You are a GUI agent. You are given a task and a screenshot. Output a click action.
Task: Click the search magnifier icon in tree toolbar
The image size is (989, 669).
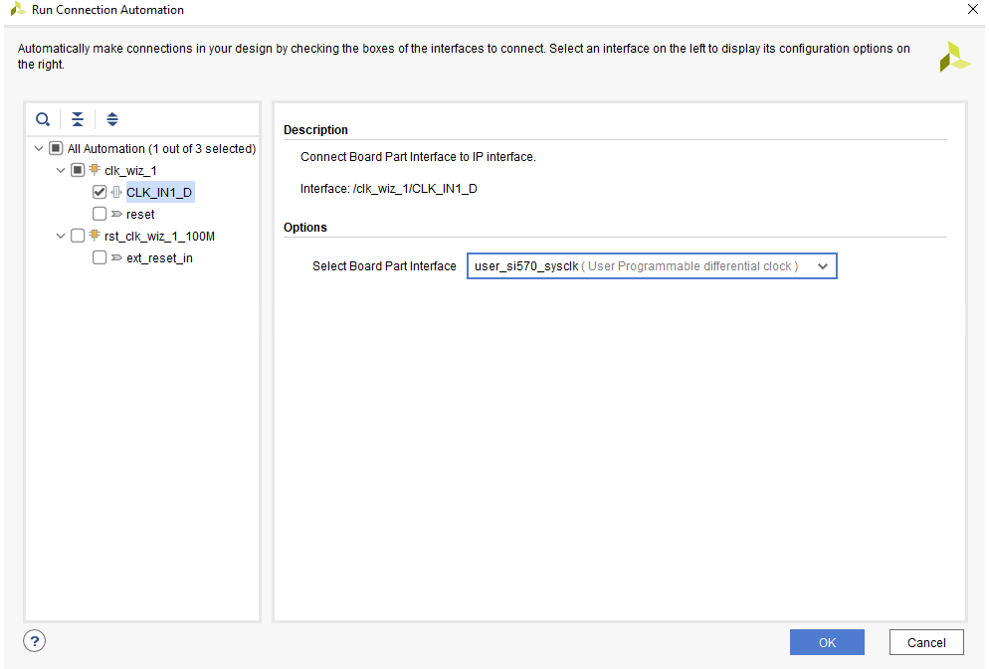pyautogui.click(x=43, y=119)
